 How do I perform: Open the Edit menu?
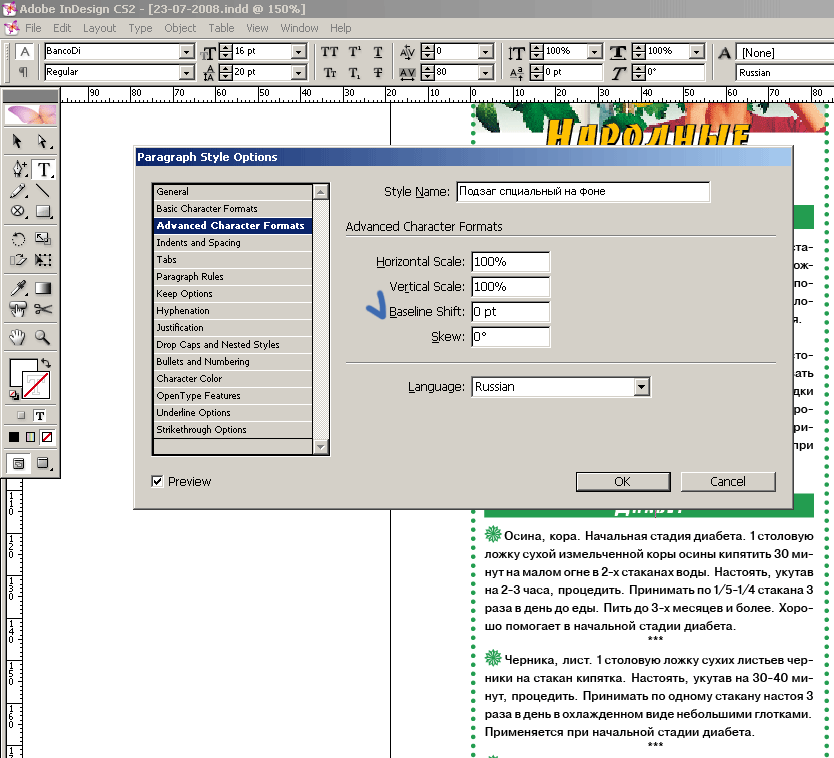[62, 28]
